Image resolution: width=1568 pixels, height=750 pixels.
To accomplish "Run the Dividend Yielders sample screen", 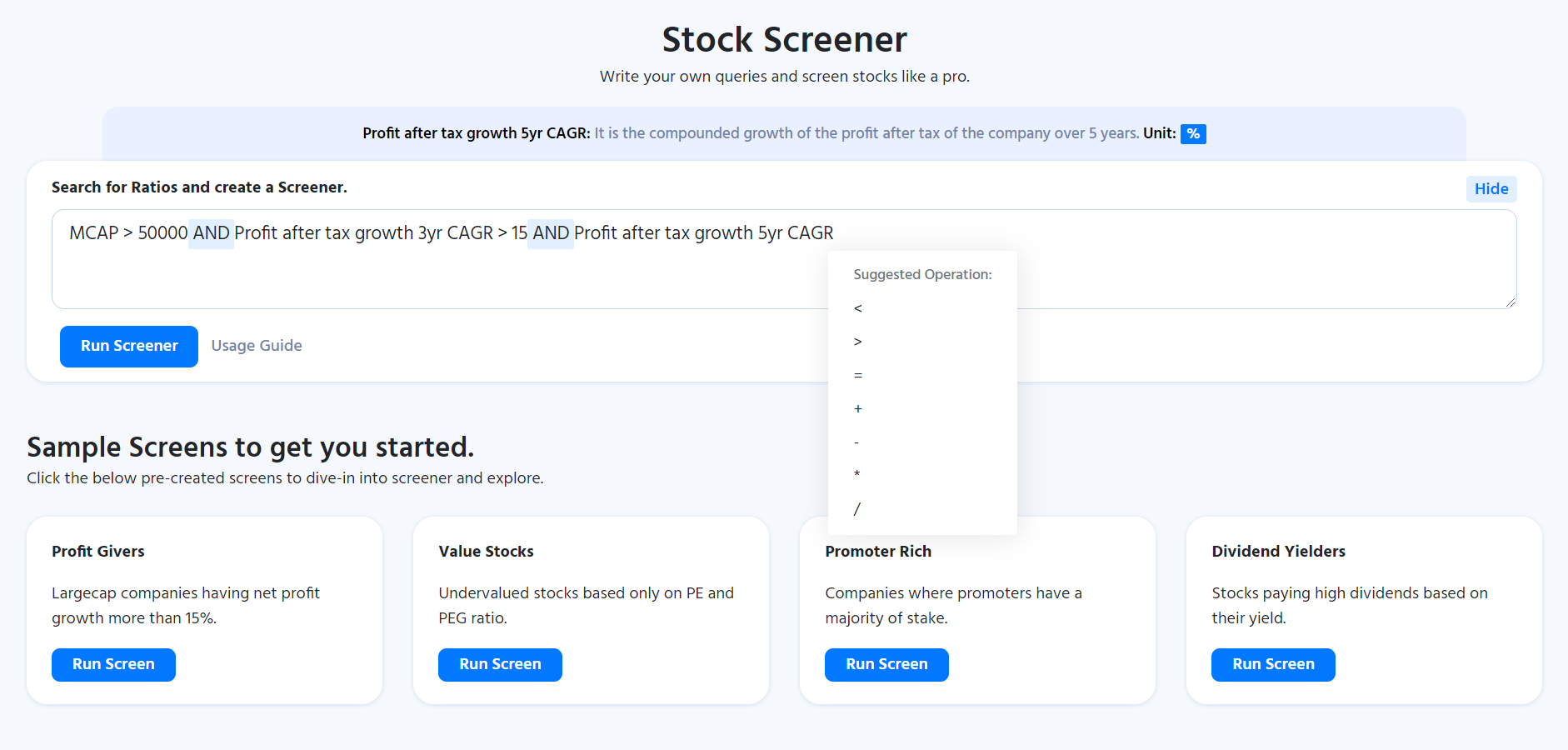I will 1273,664.
